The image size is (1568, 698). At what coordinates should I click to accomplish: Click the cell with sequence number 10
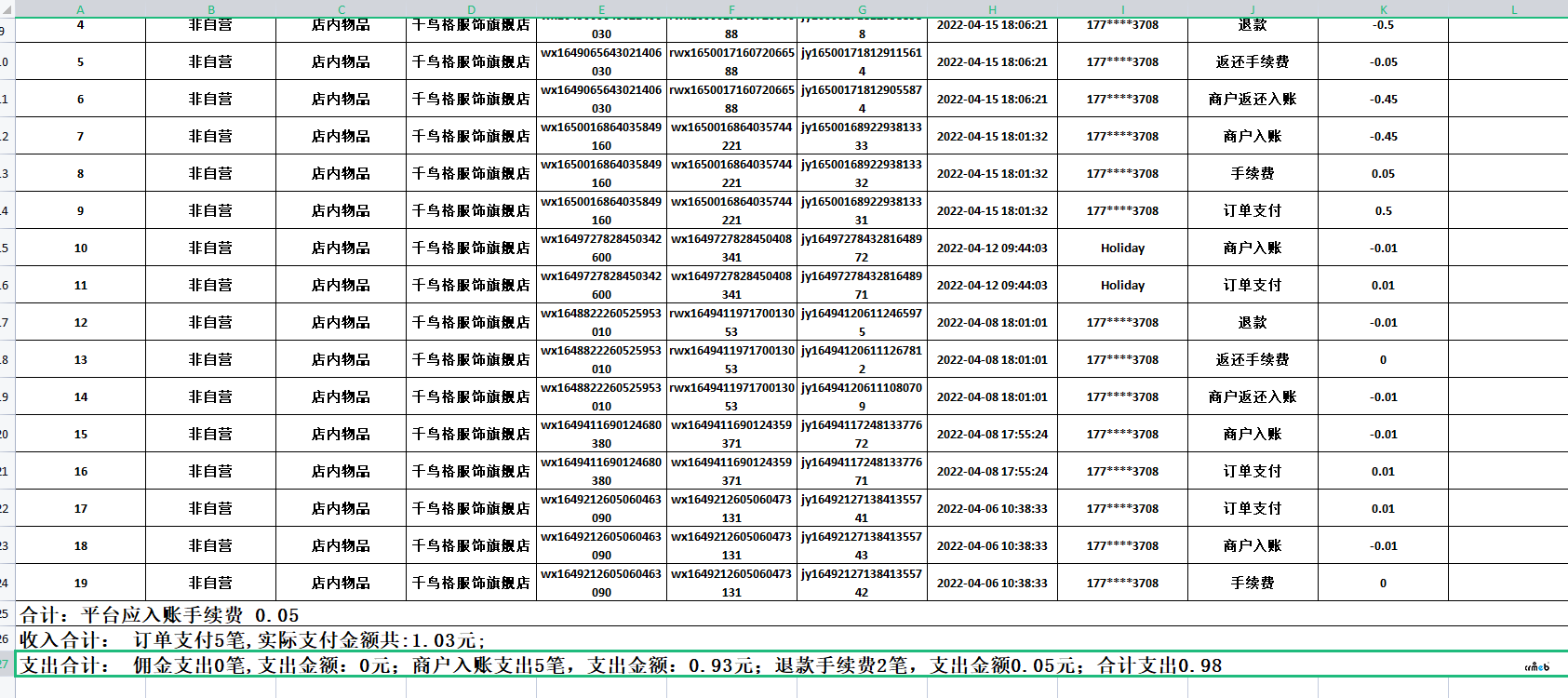pos(81,248)
